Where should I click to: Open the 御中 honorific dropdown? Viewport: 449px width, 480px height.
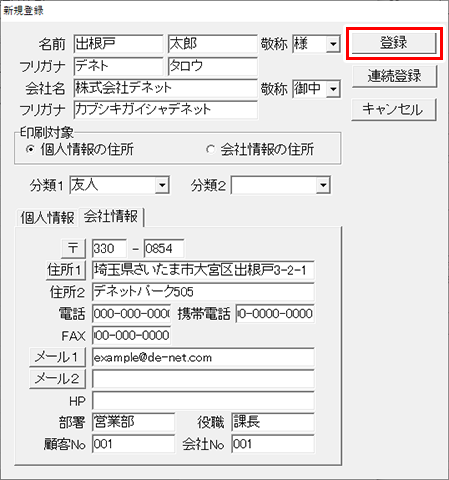point(333,89)
